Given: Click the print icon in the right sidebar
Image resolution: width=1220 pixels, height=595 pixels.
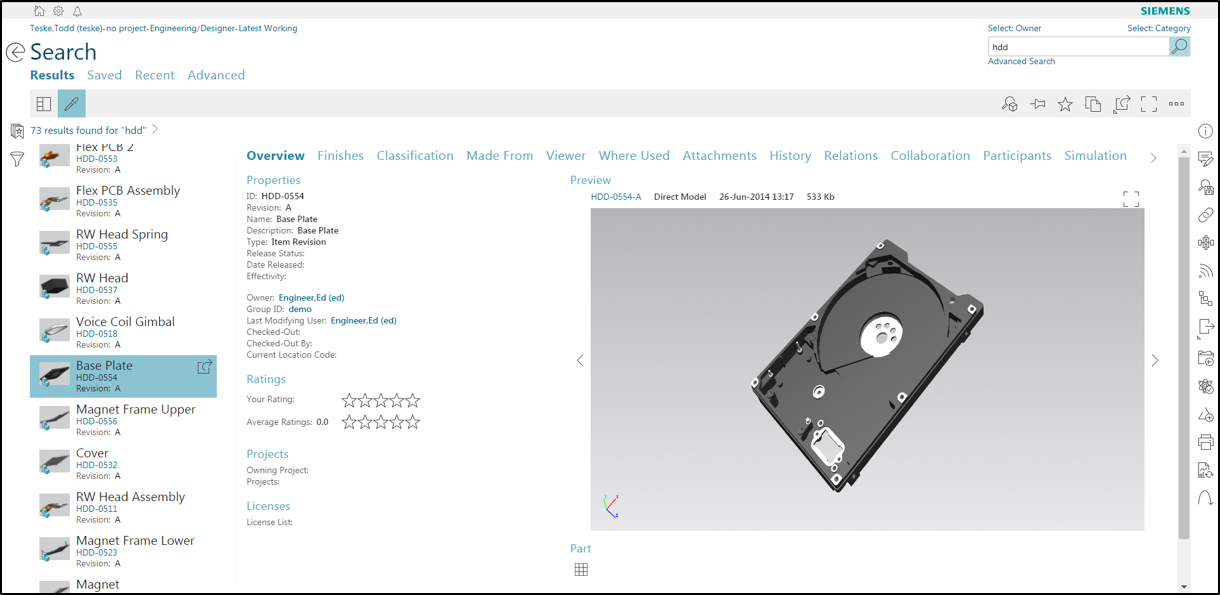Looking at the screenshot, I should [x=1205, y=442].
